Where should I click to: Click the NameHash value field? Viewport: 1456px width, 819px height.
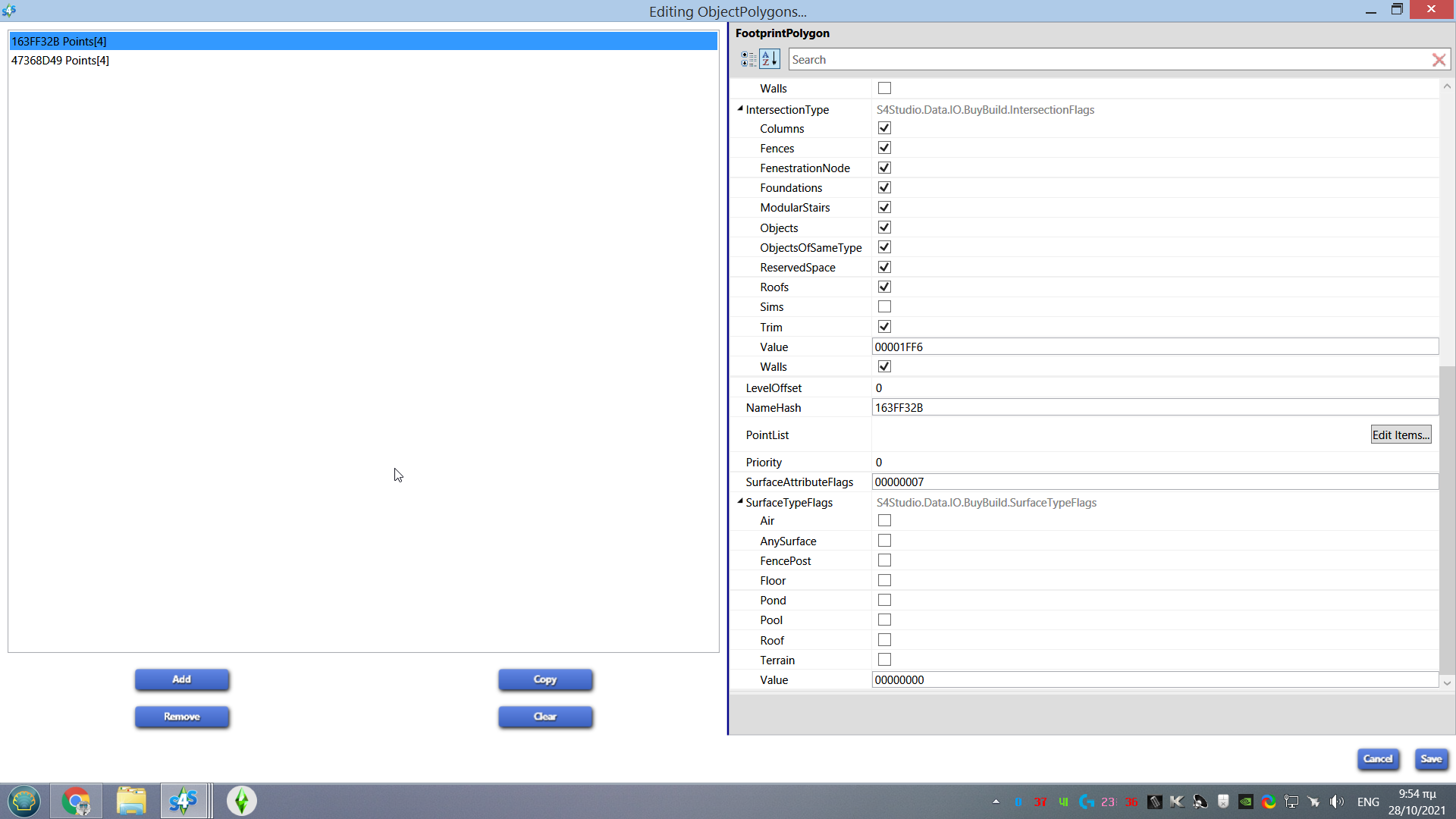click(x=1153, y=408)
